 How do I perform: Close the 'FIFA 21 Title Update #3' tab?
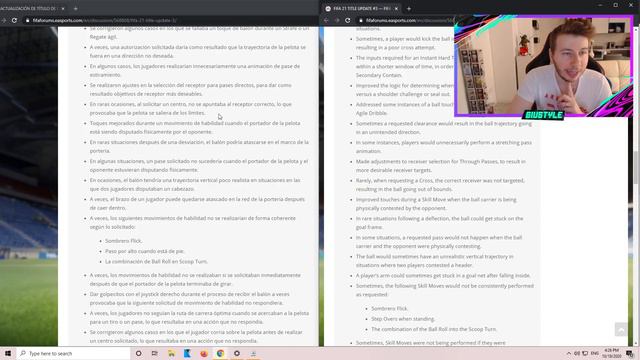point(396,8)
